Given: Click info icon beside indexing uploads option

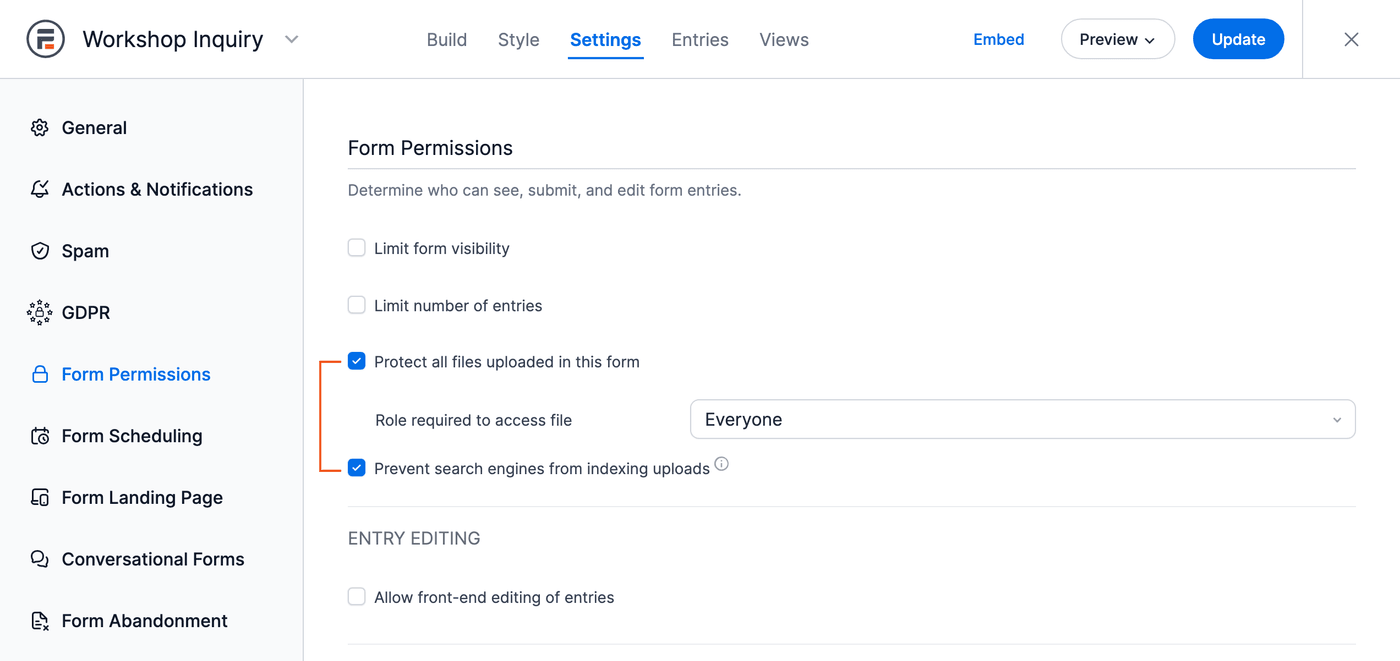Looking at the screenshot, I should [721, 464].
